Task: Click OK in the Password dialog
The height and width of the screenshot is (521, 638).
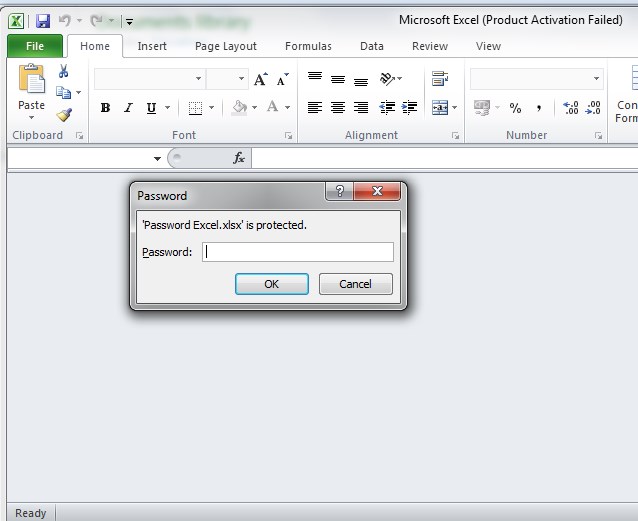Action: pos(272,284)
